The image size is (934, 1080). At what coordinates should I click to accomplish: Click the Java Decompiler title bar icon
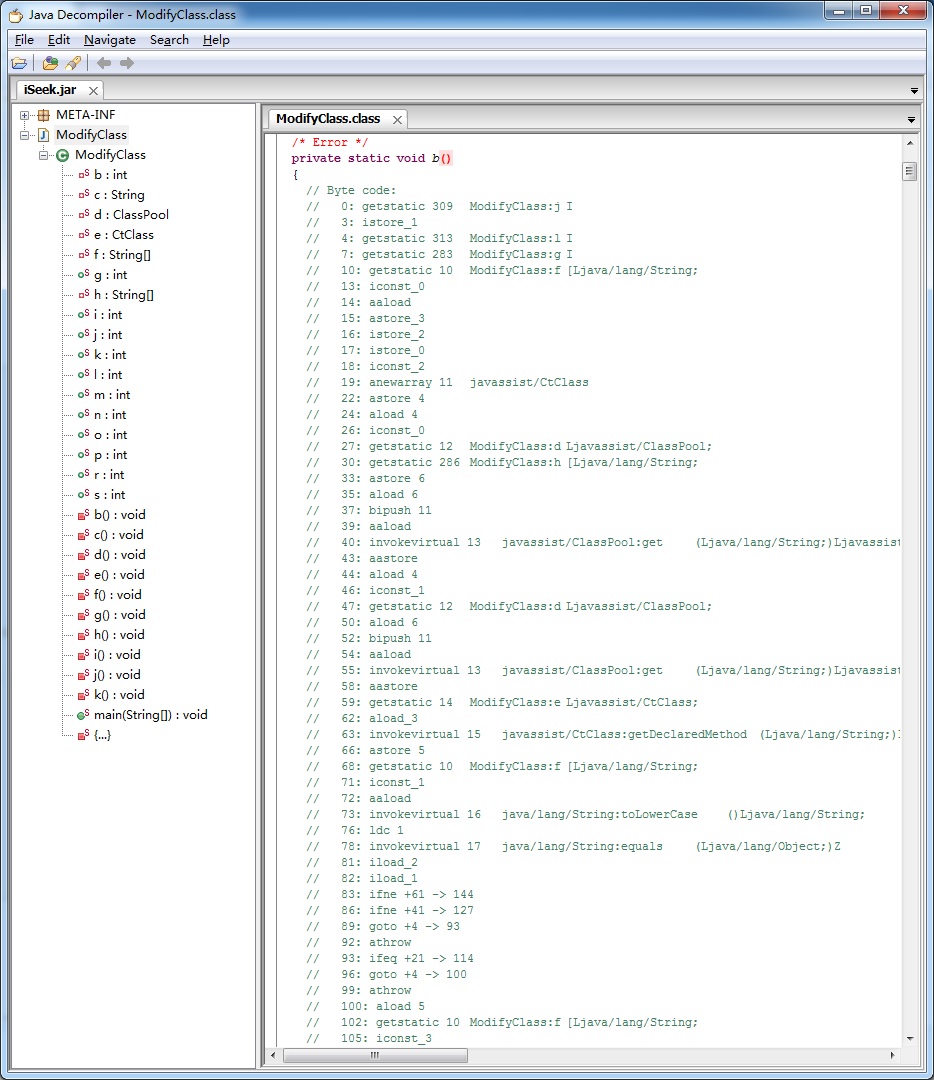15,14
